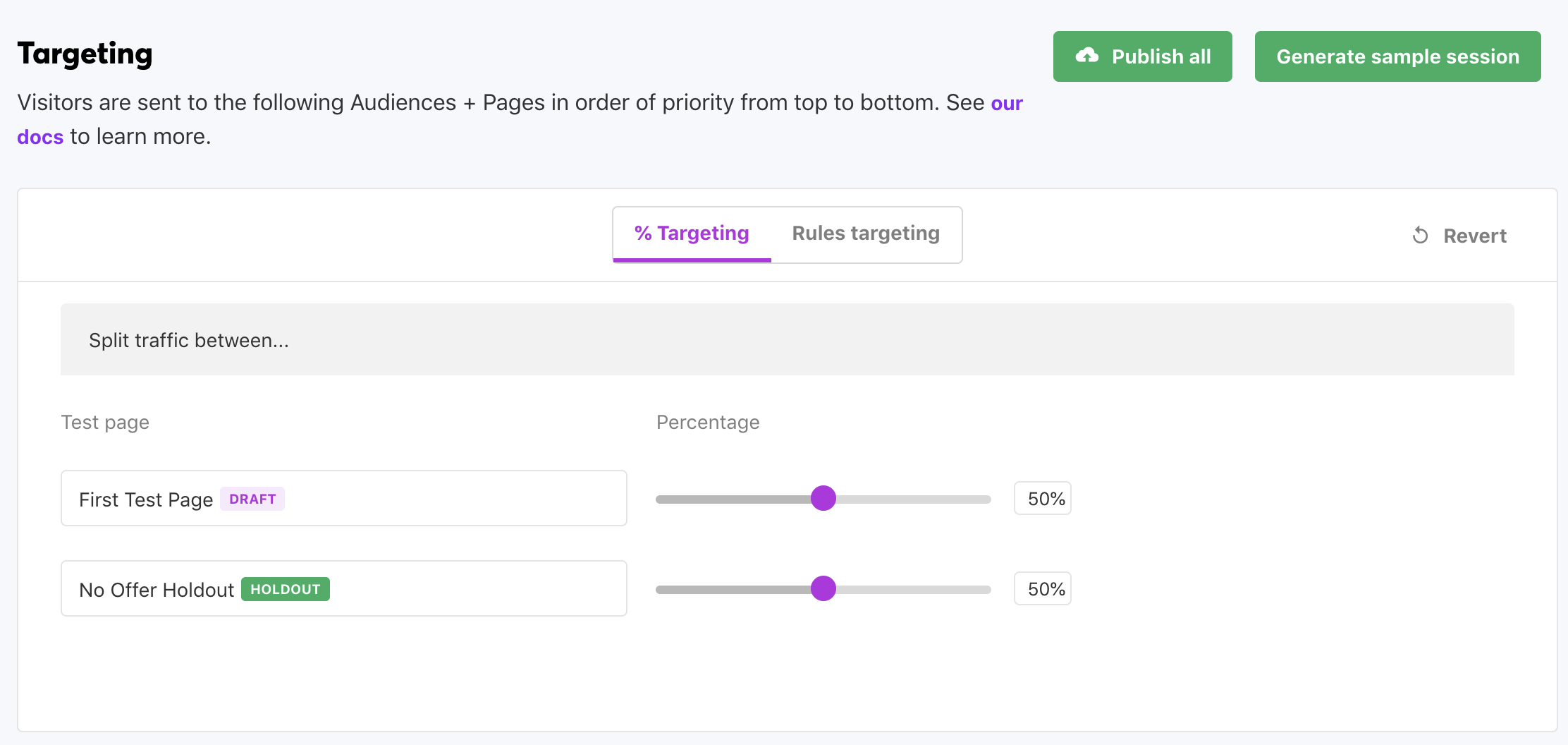This screenshot has height=745, width=1568.
Task: Click the 'Split traffic between...' bar
Action: pyautogui.click(x=787, y=340)
